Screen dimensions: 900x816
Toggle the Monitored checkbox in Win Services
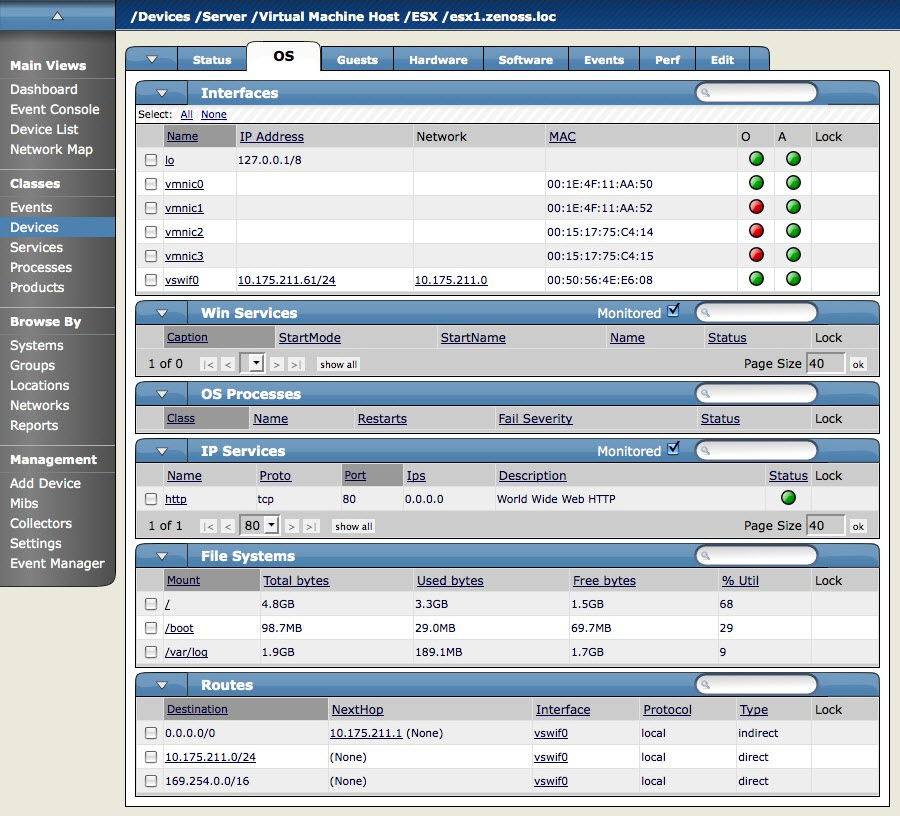click(x=673, y=312)
